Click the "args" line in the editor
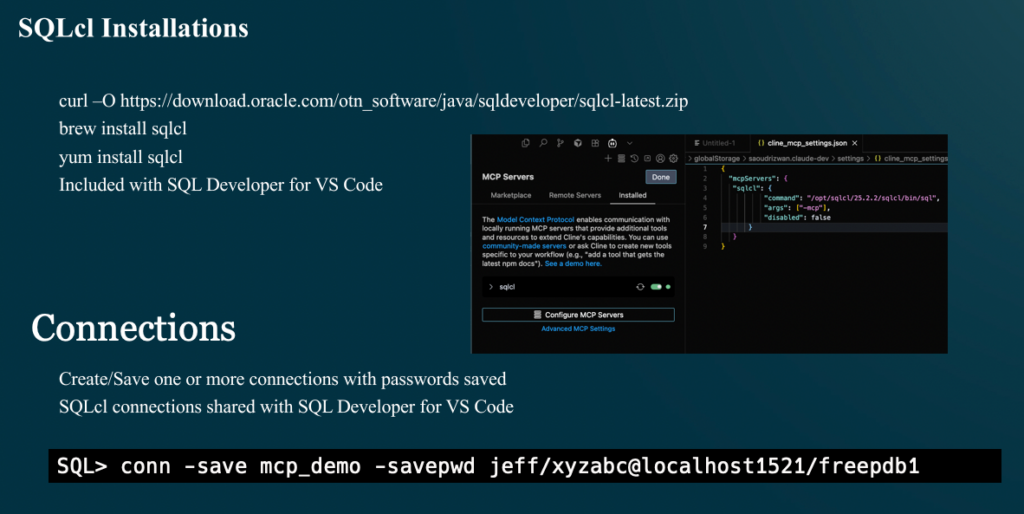 796,208
